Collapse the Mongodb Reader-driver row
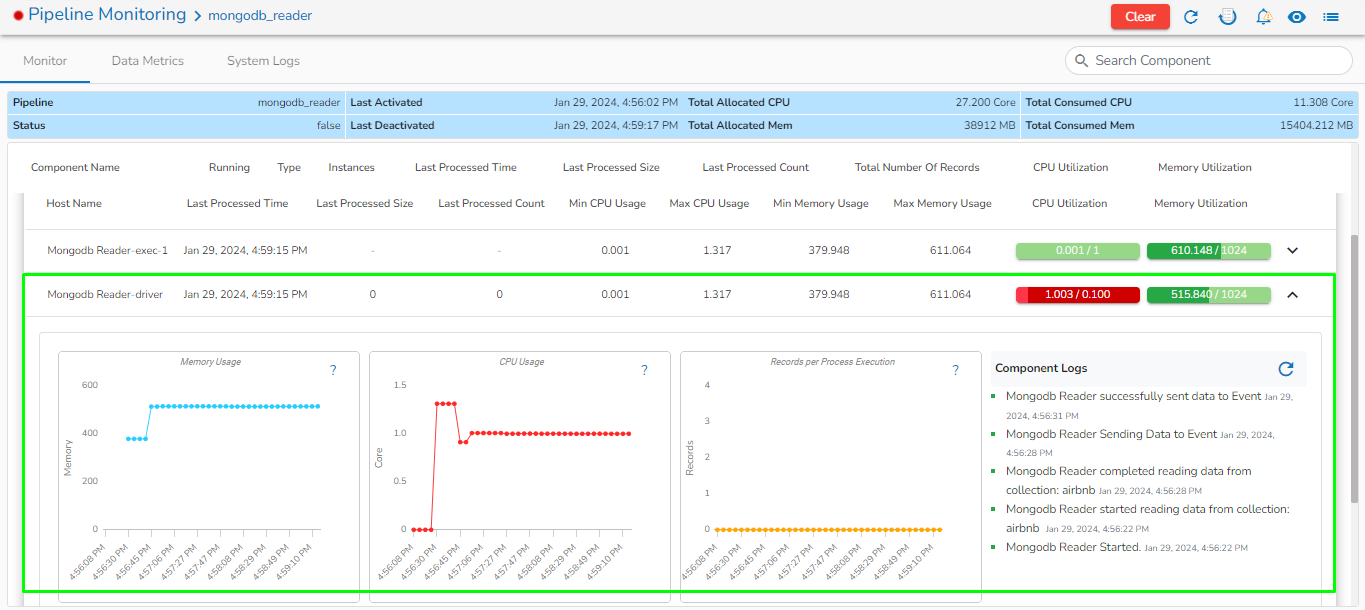Image resolution: width=1365 pixels, height=610 pixels. (1292, 295)
